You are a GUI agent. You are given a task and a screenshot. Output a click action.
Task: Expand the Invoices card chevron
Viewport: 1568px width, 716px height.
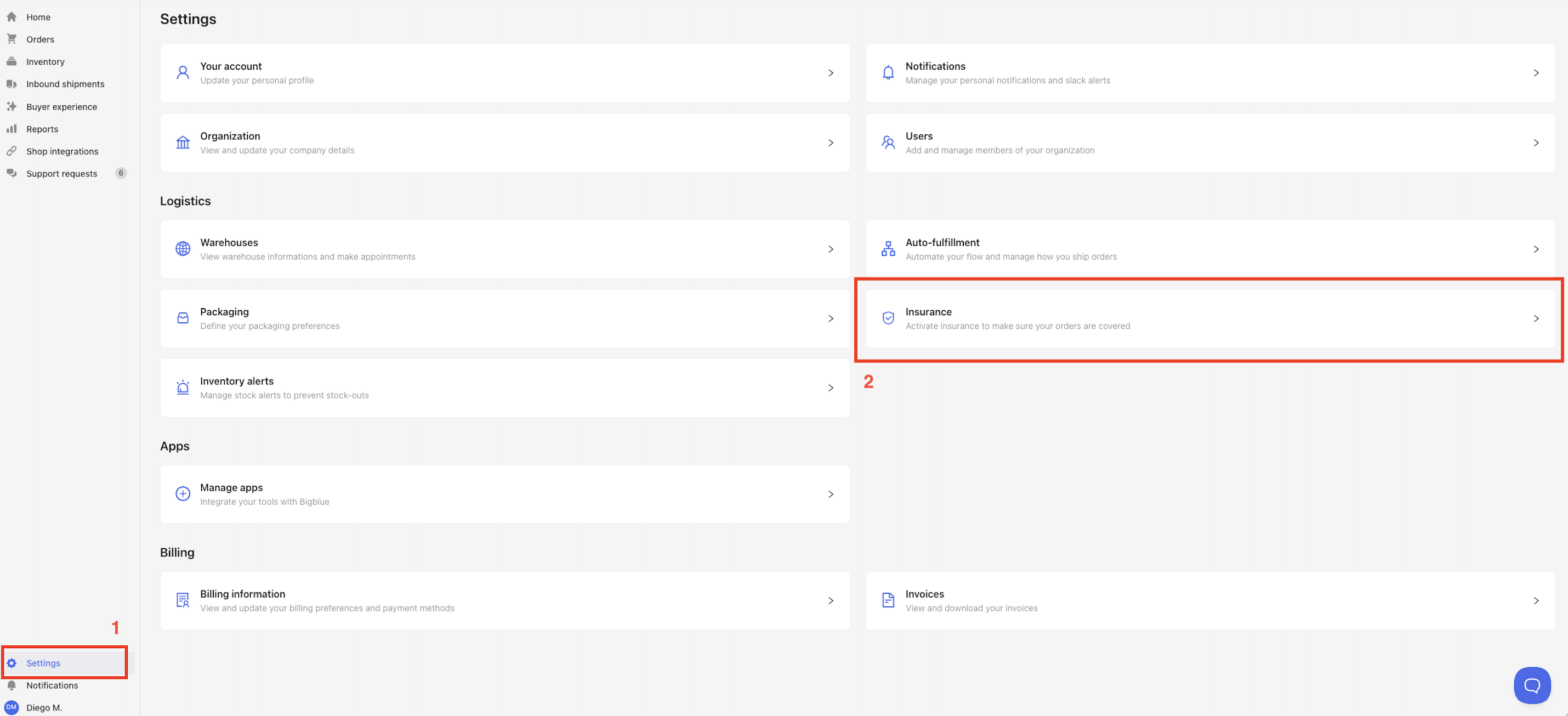pyautogui.click(x=1536, y=600)
